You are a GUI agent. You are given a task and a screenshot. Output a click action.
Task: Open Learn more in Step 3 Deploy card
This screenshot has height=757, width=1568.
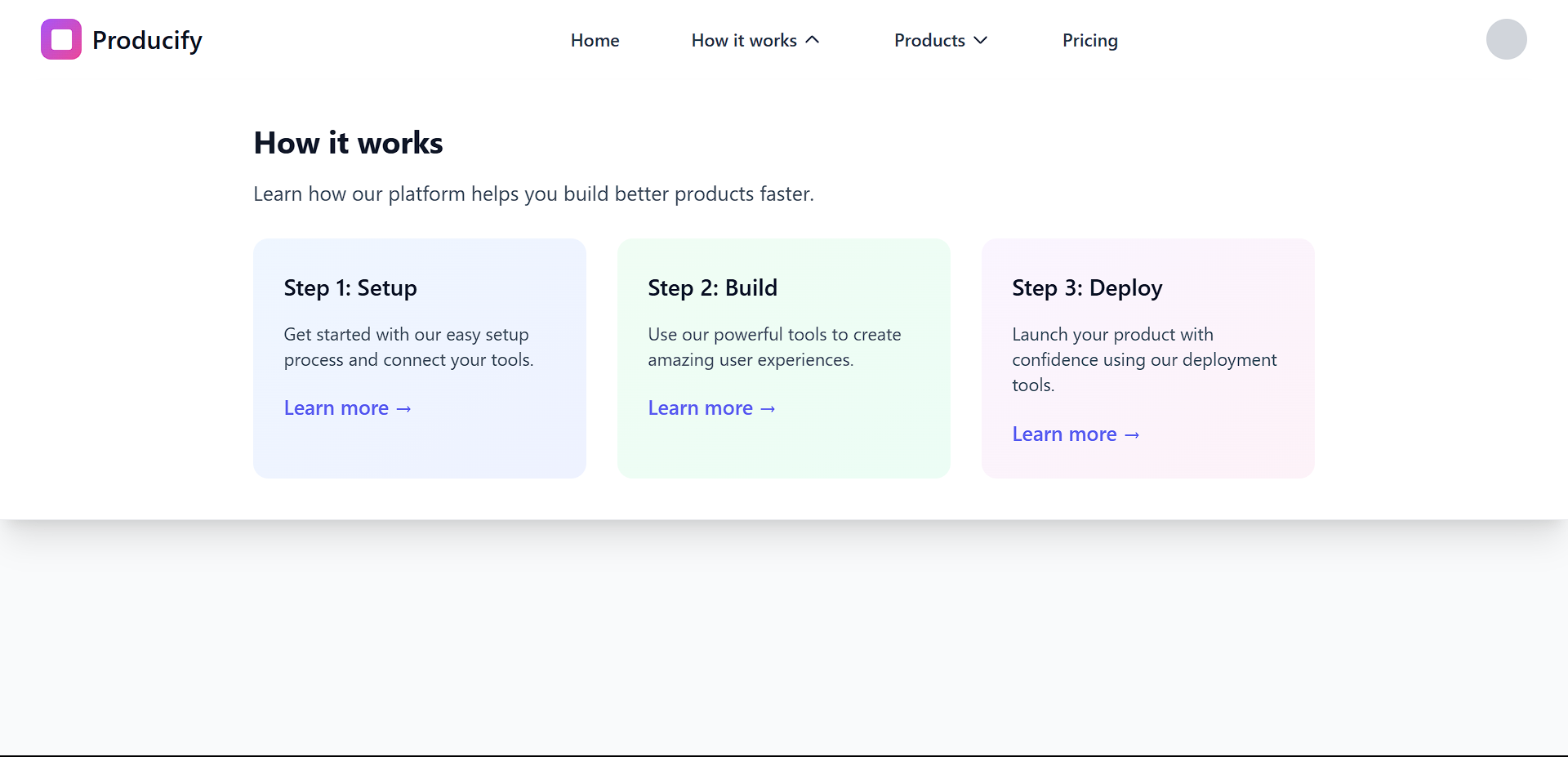(x=1064, y=434)
